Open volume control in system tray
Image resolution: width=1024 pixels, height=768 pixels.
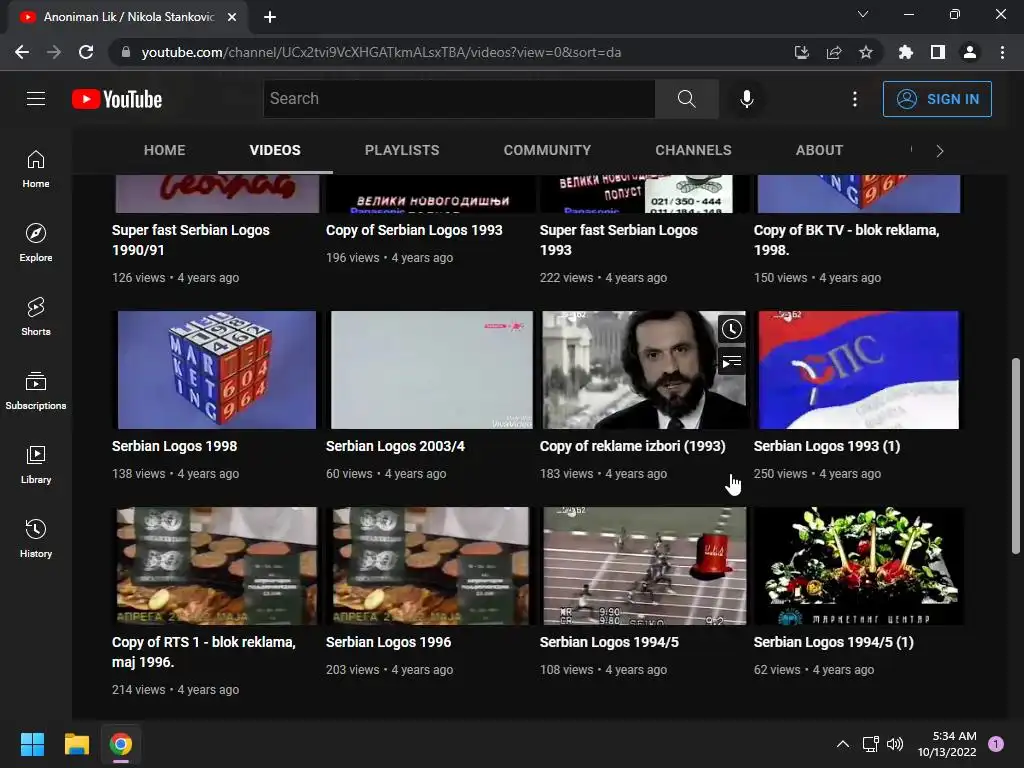895,744
